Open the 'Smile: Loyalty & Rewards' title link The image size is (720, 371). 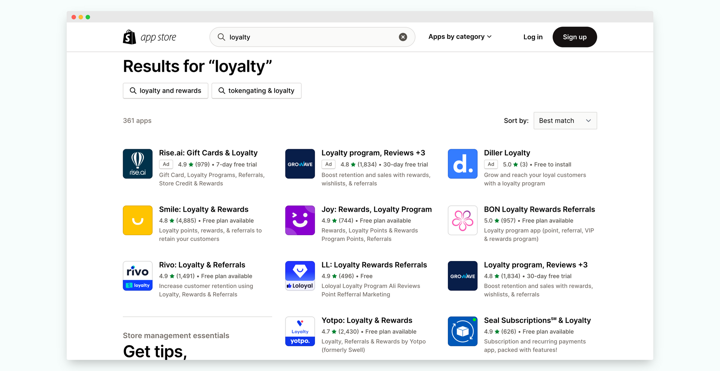203,209
